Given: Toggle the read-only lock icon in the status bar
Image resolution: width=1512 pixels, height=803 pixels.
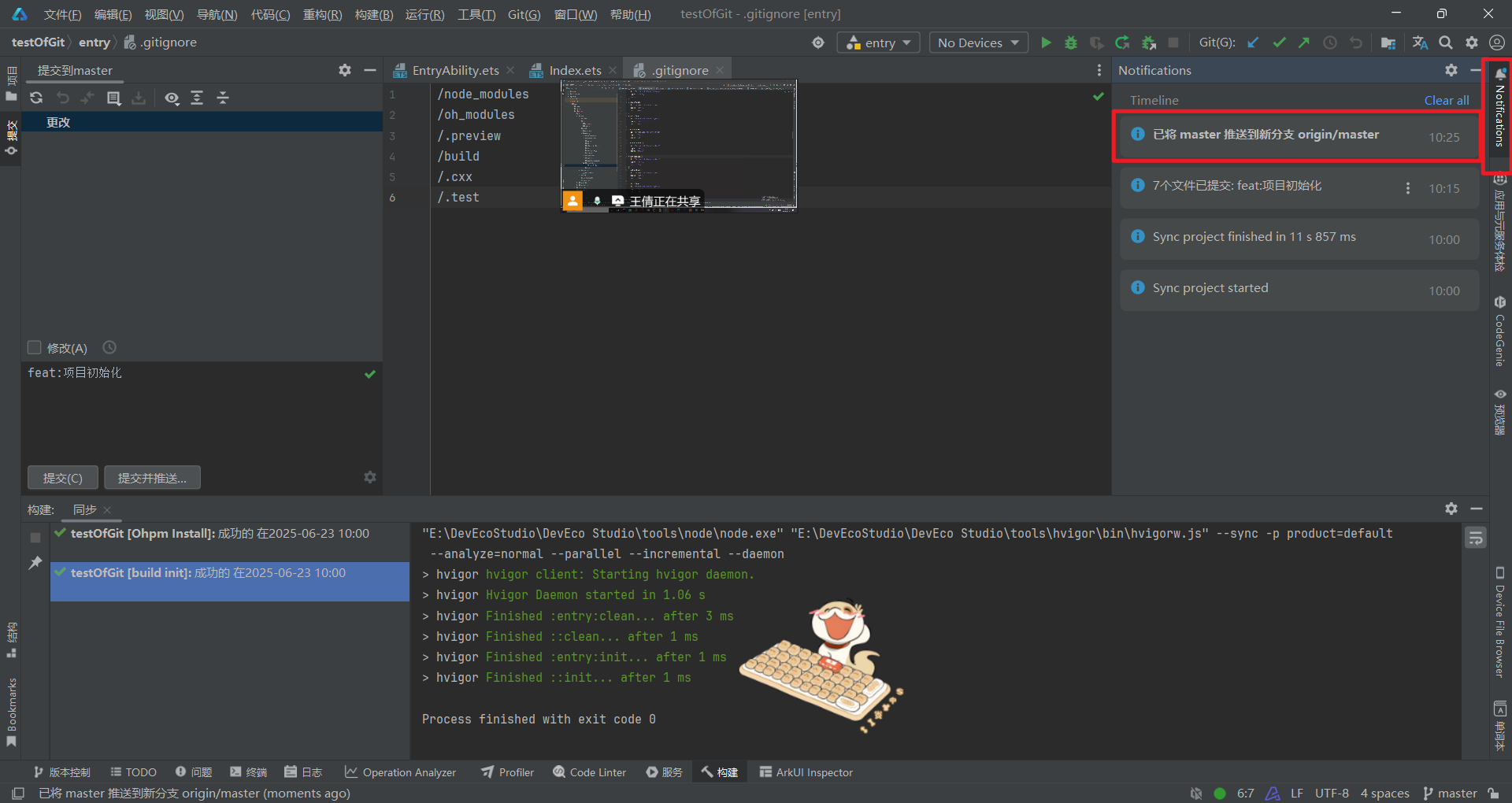Looking at the screenshot, I should point(1494,793).
